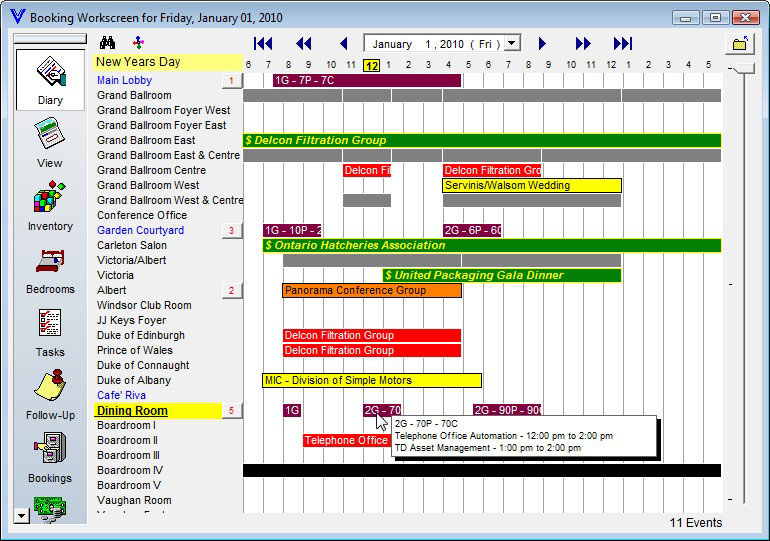Click the binoculars search icon
The height and width of the screenshot is (541, 770).
point(108,43)
